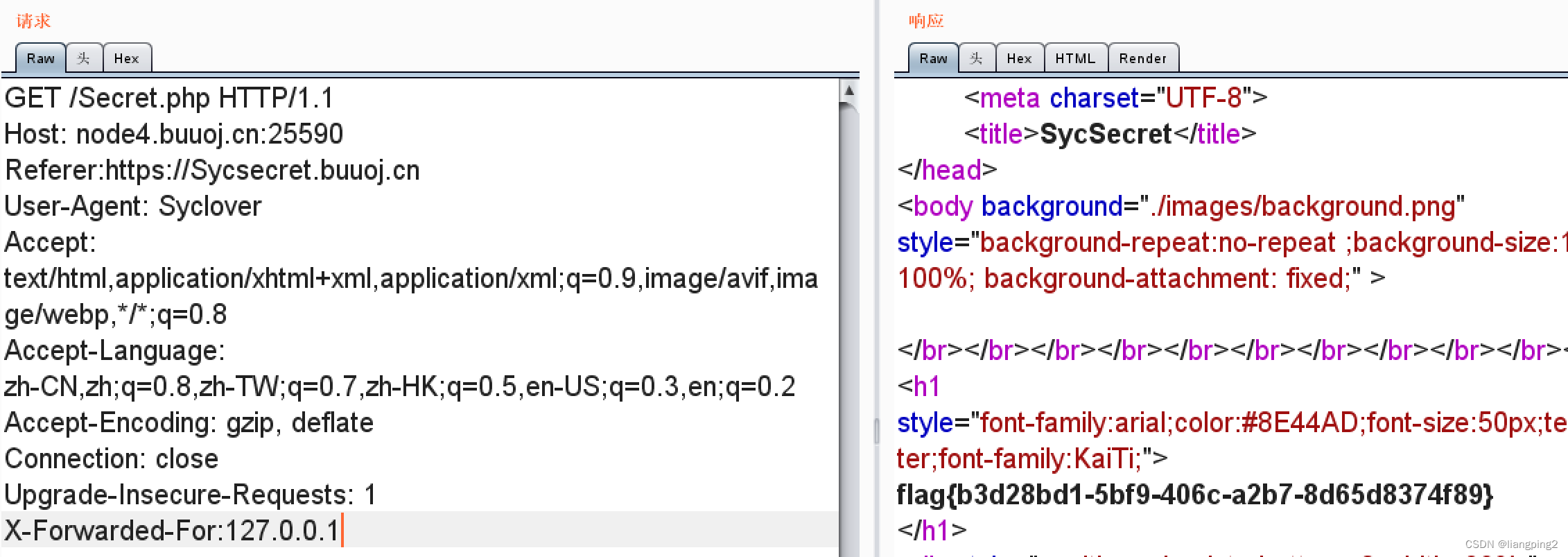
Task: Switch to the Hex tab in the response panel
Action: pos(1020,58)
